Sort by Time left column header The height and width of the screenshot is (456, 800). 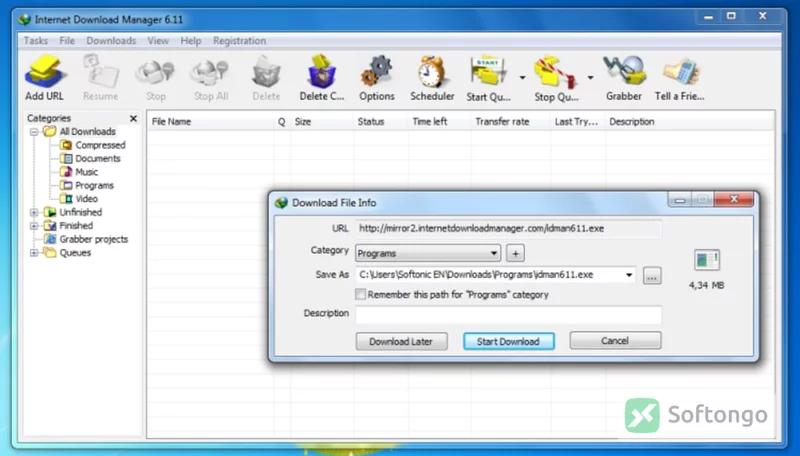pos(440,122)
